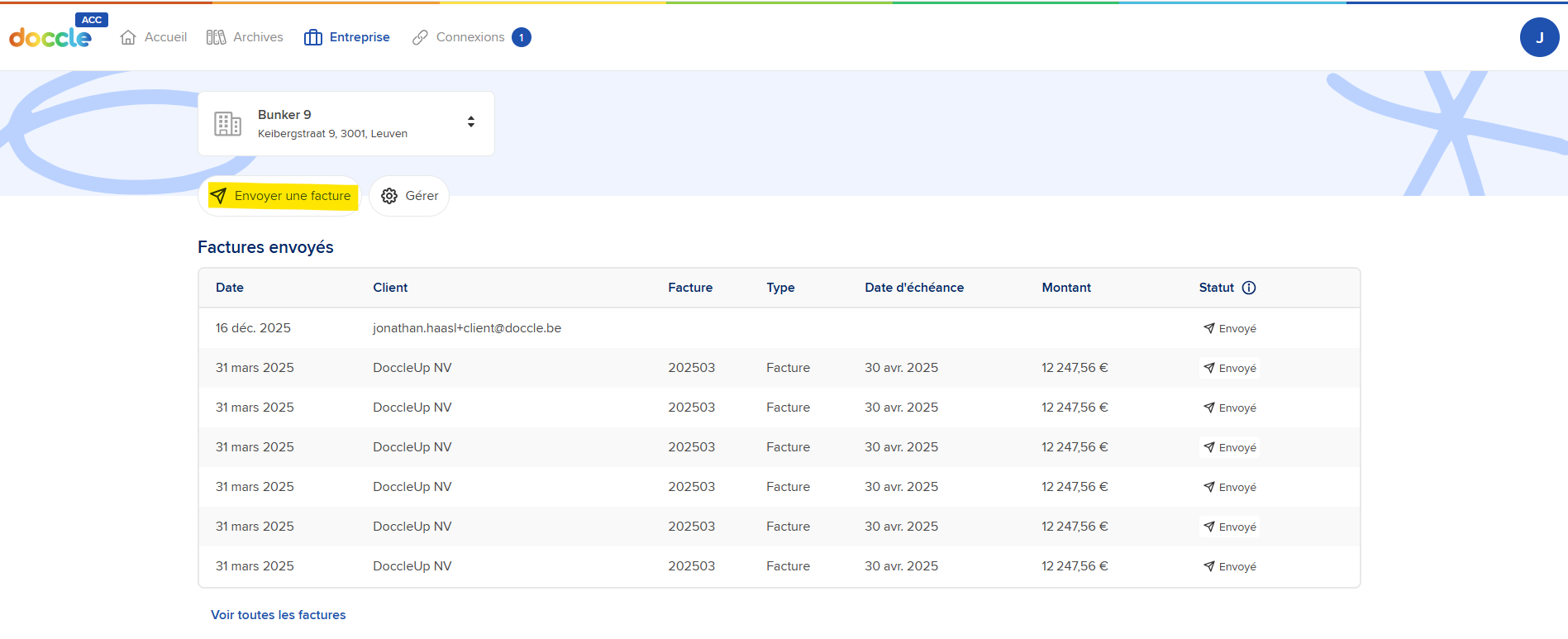
Task: Click the Connexions link icon
Action: pos(420,37)
